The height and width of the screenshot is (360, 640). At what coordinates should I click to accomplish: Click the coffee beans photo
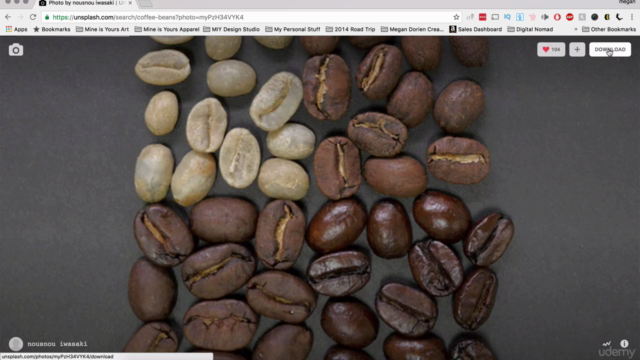pyautogui.click(x=320, y=198)
